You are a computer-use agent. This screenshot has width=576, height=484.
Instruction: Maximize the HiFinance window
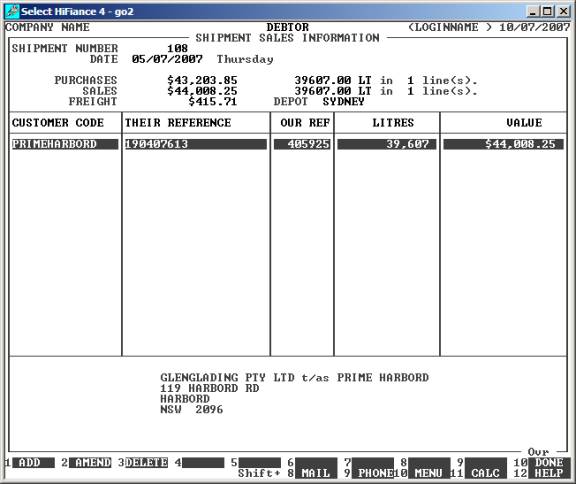547,11
